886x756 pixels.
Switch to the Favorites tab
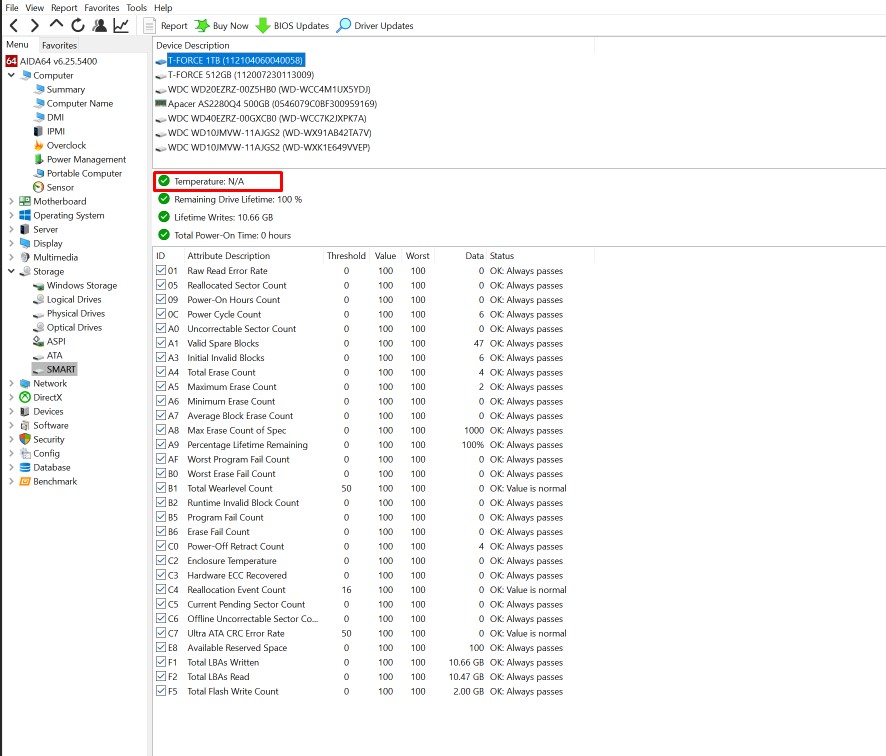[x=59, y=45]
